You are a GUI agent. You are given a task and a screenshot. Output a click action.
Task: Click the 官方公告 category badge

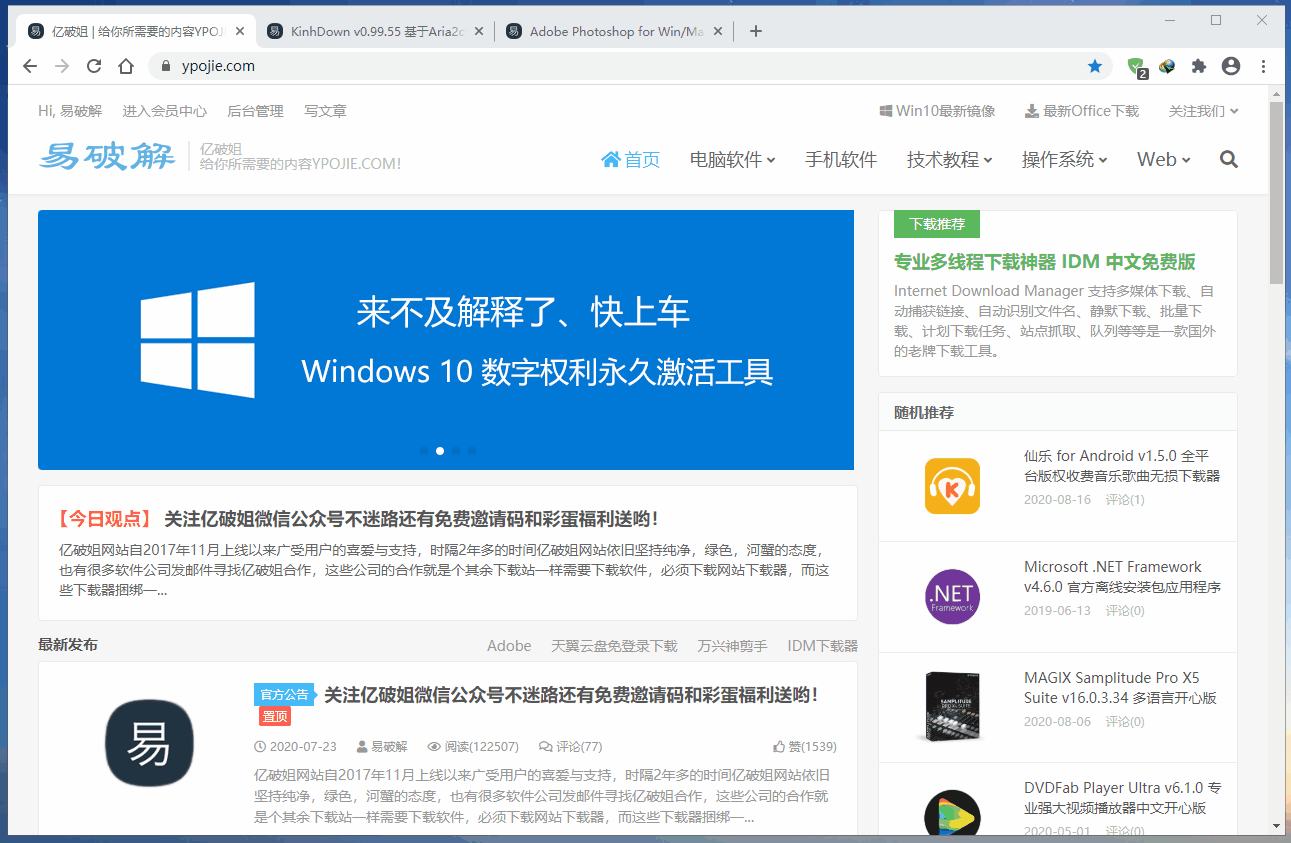point(284,695)
